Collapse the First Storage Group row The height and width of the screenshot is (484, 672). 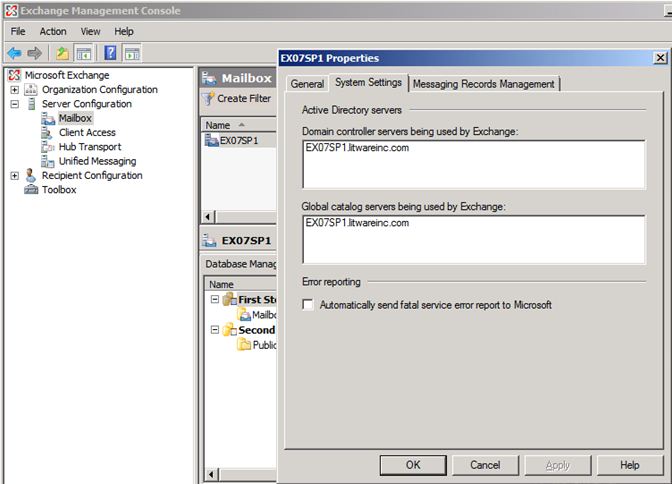point(215,299)
